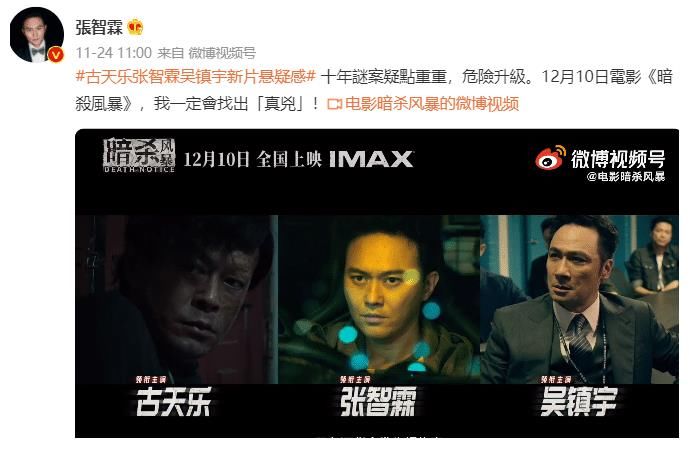The width and height of the screenshot is (689, 458).
Task: Click the 吴镇宇 character panel
Action: pyautogui.click(x=579, y=299)
